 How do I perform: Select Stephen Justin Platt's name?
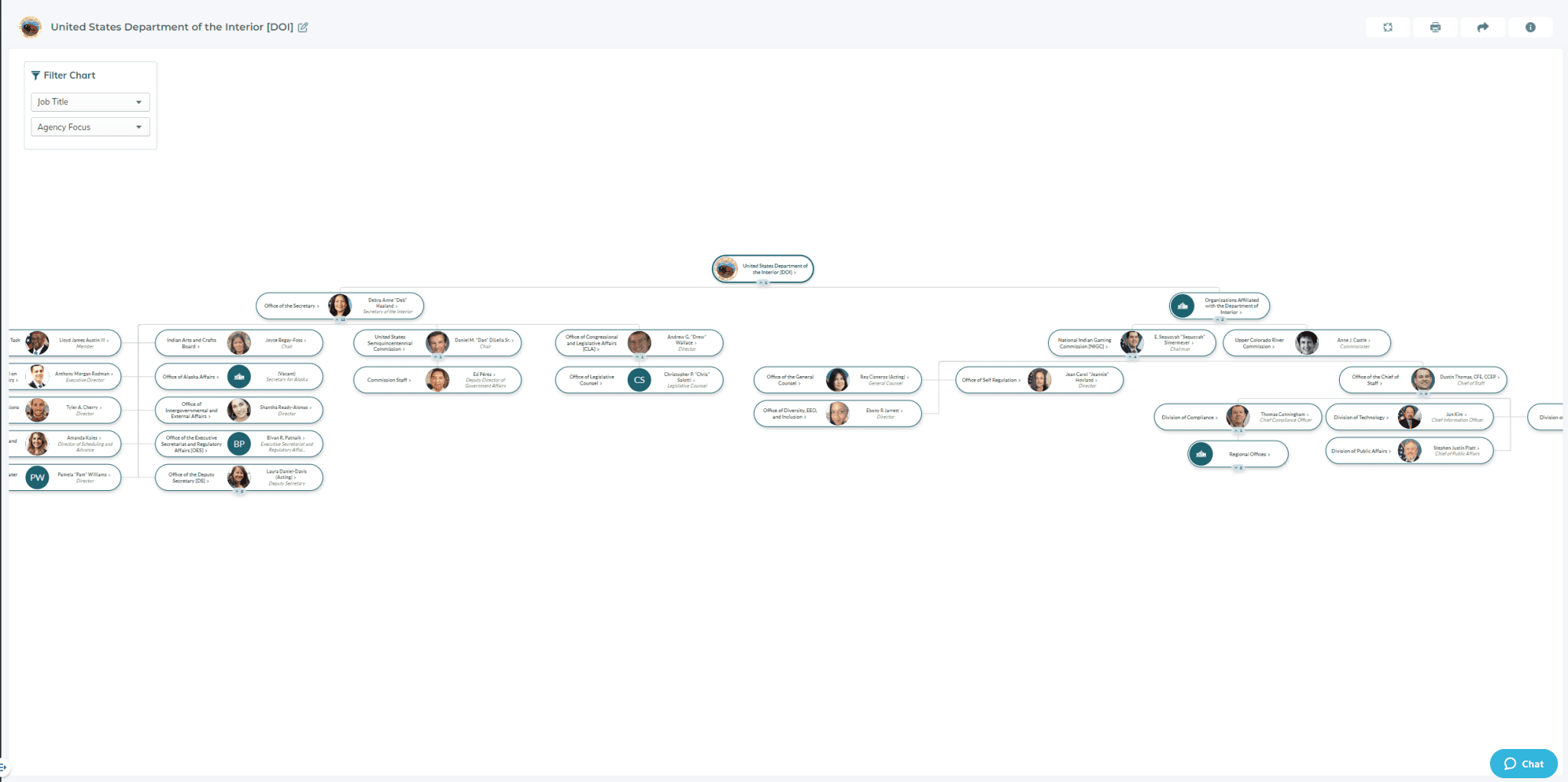[x=1457, y=448]
